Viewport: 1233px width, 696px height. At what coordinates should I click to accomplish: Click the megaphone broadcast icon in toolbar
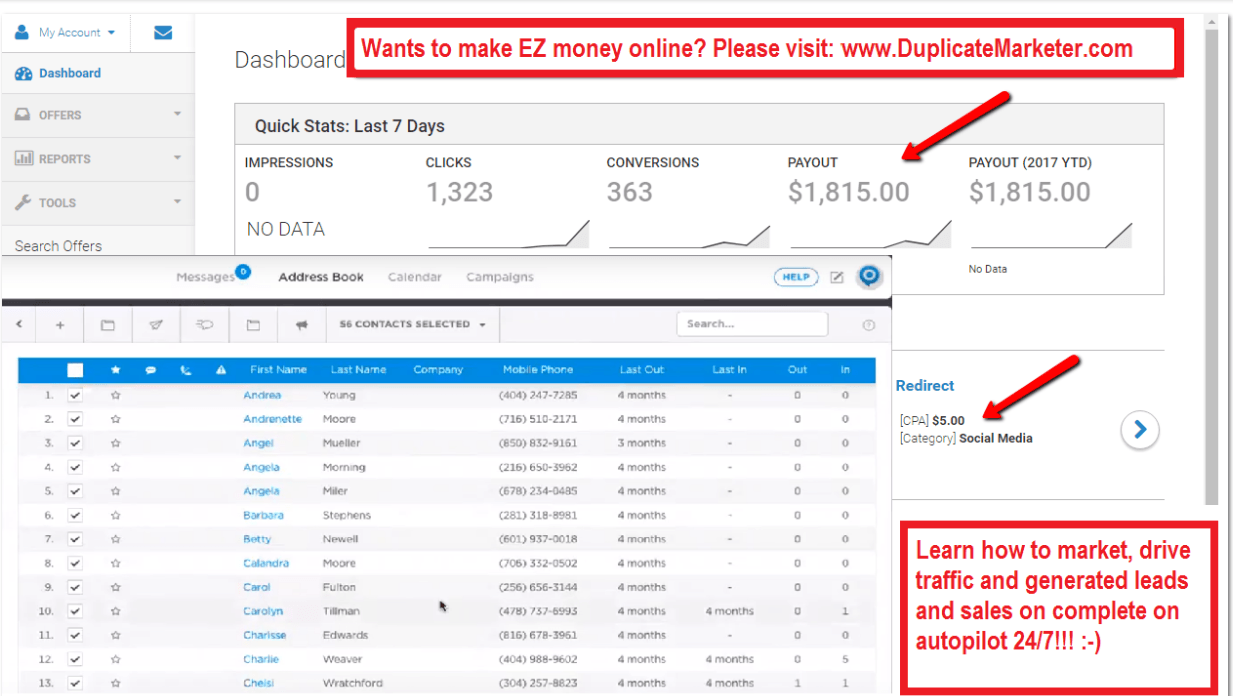pos(302,325)
